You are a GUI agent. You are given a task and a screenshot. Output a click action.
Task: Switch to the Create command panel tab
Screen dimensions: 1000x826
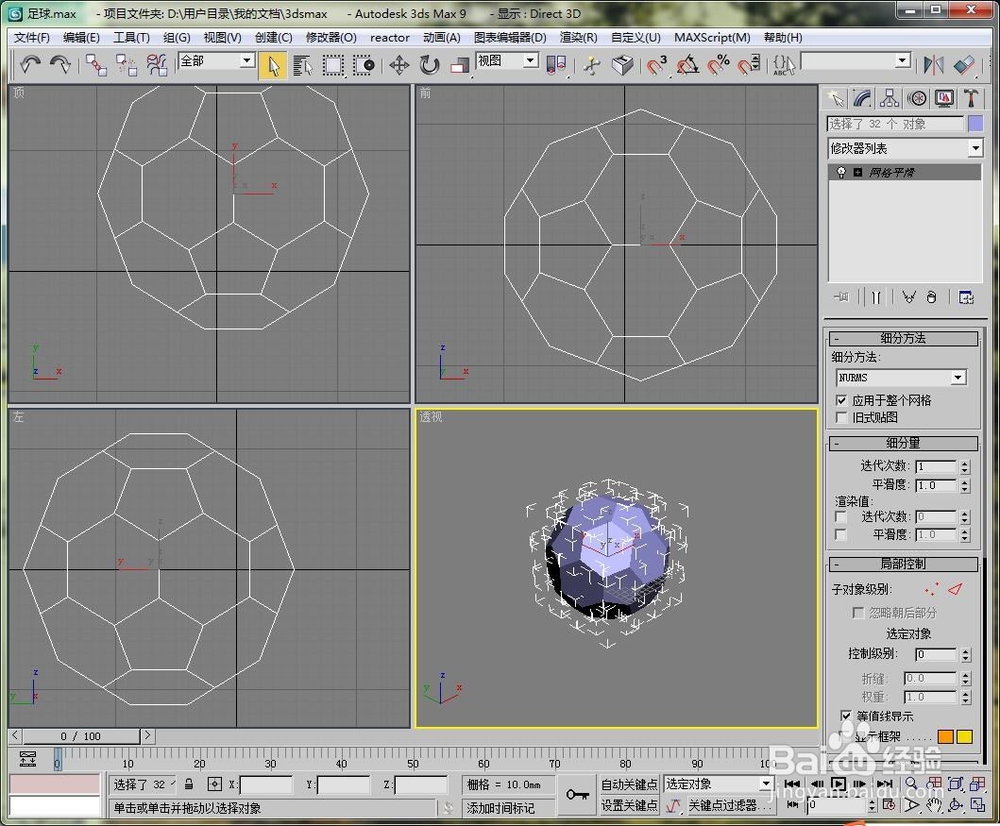pyautogui.click(x=835, y=98)
